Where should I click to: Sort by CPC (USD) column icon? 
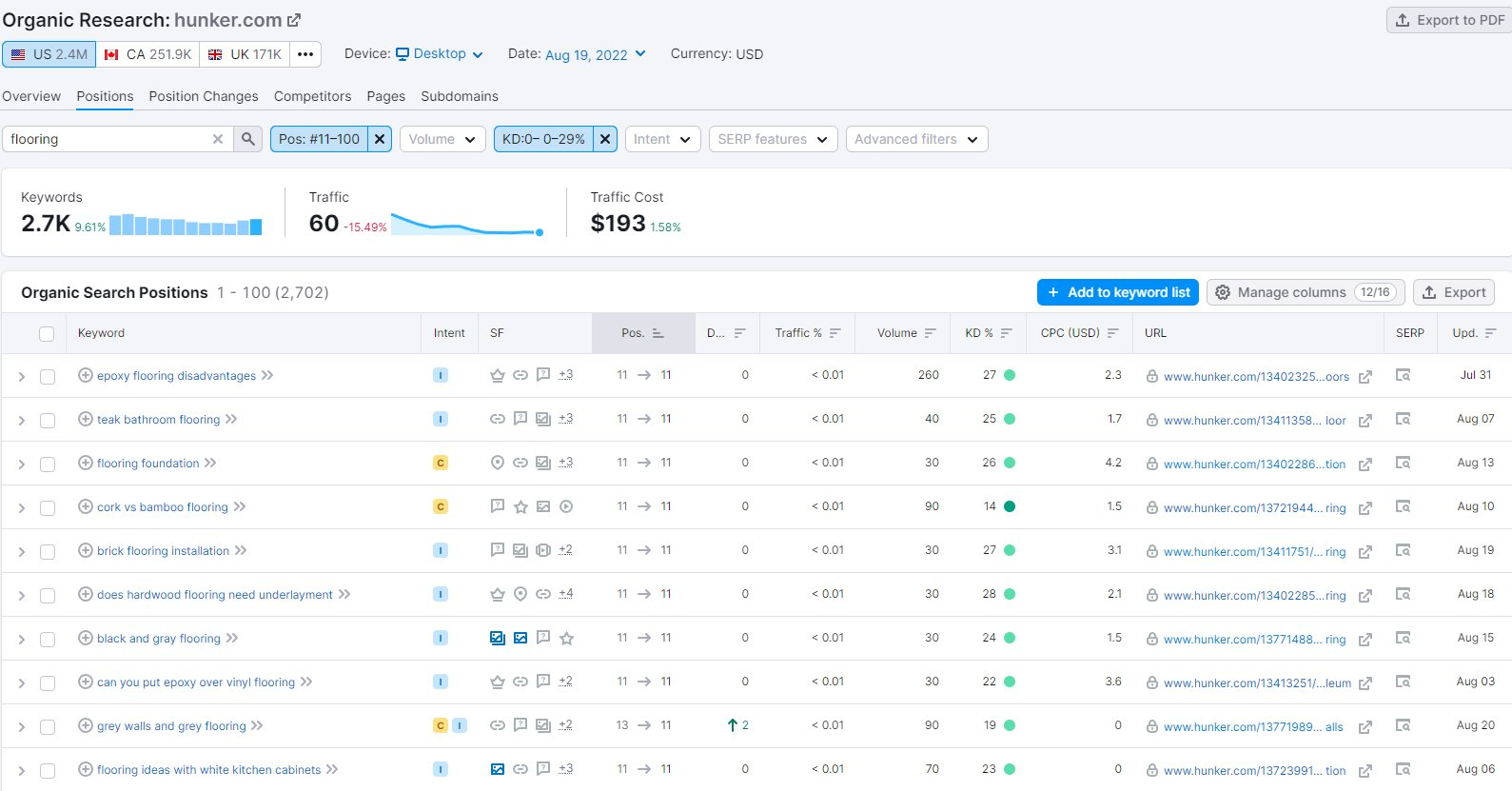(1113, 333)
